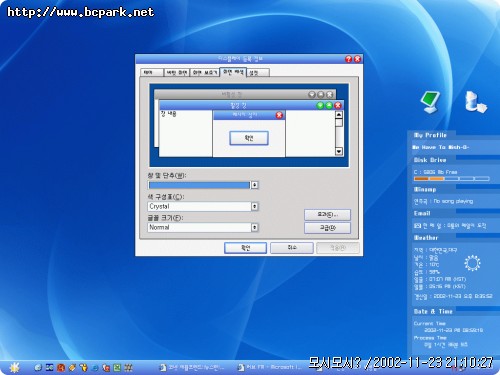Click the 고급(D) advanced button
This screenshot has height=375, width=500.
[327, 228]
